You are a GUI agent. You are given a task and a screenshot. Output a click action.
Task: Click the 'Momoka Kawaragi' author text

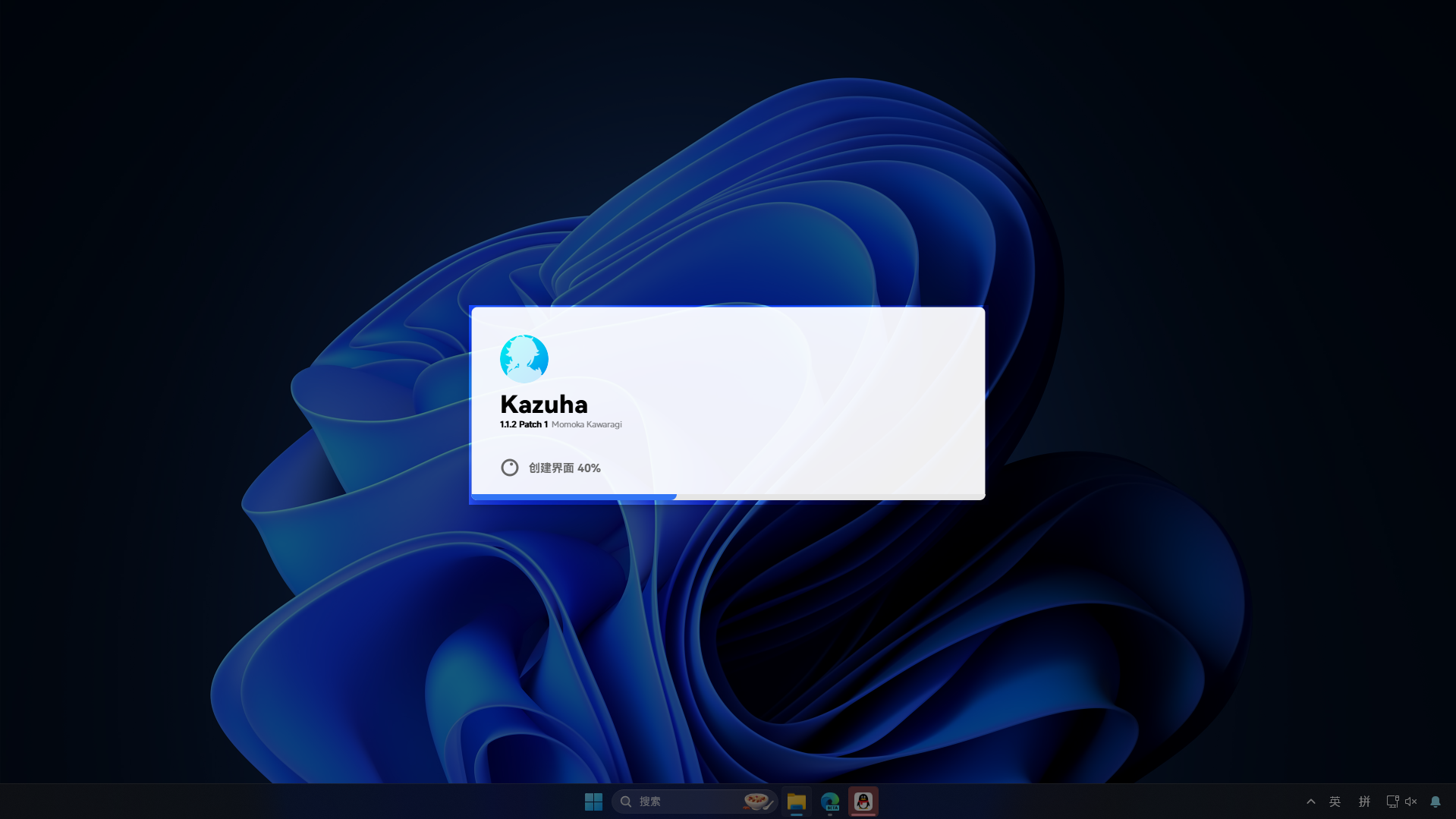click(x=586, y=424)
